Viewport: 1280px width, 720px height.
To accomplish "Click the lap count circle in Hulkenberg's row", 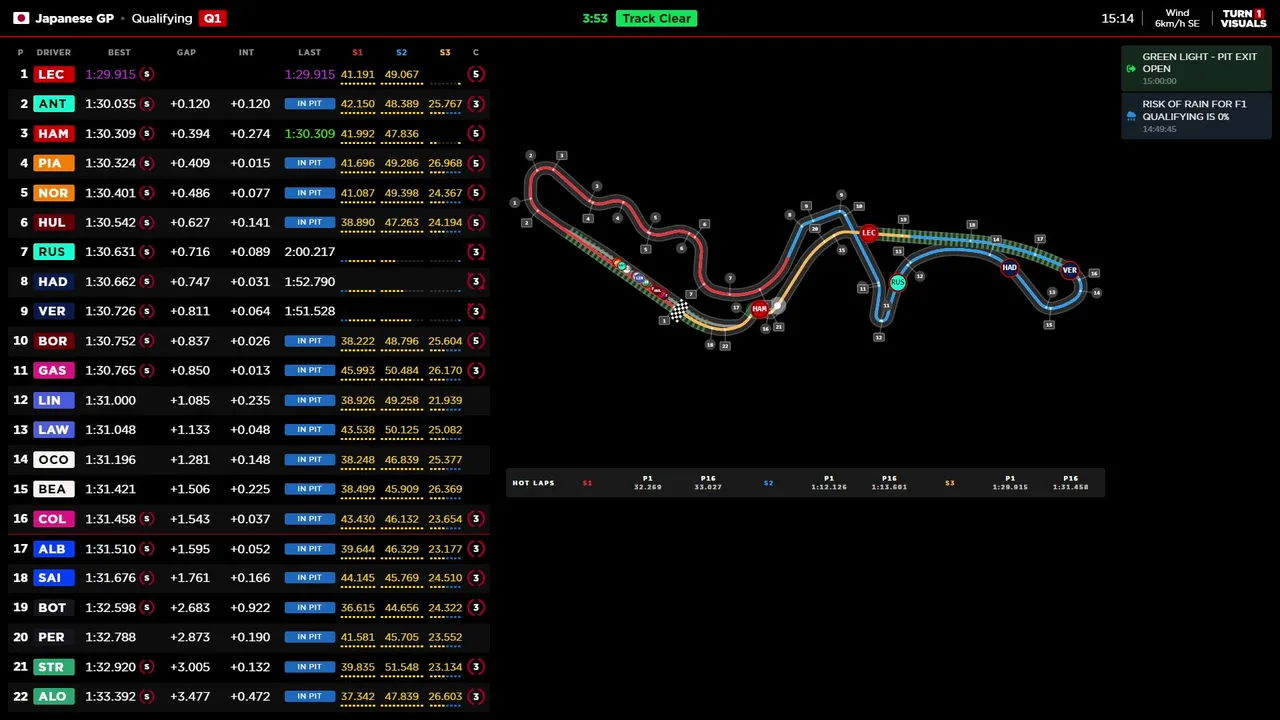I will 476,222.
